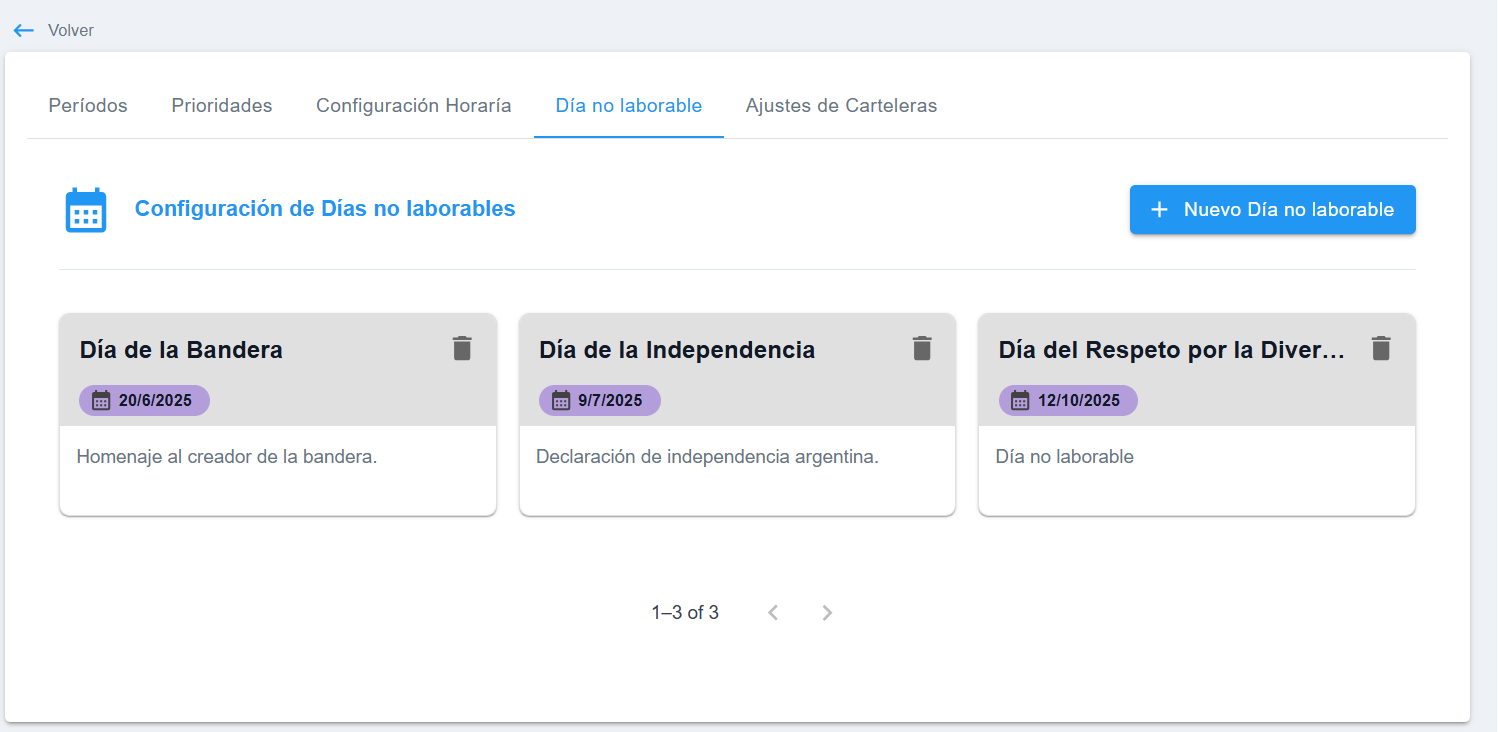
Task: Click the Día no laborable card description
Action: pyautogui.click(x=1065, y=457)
